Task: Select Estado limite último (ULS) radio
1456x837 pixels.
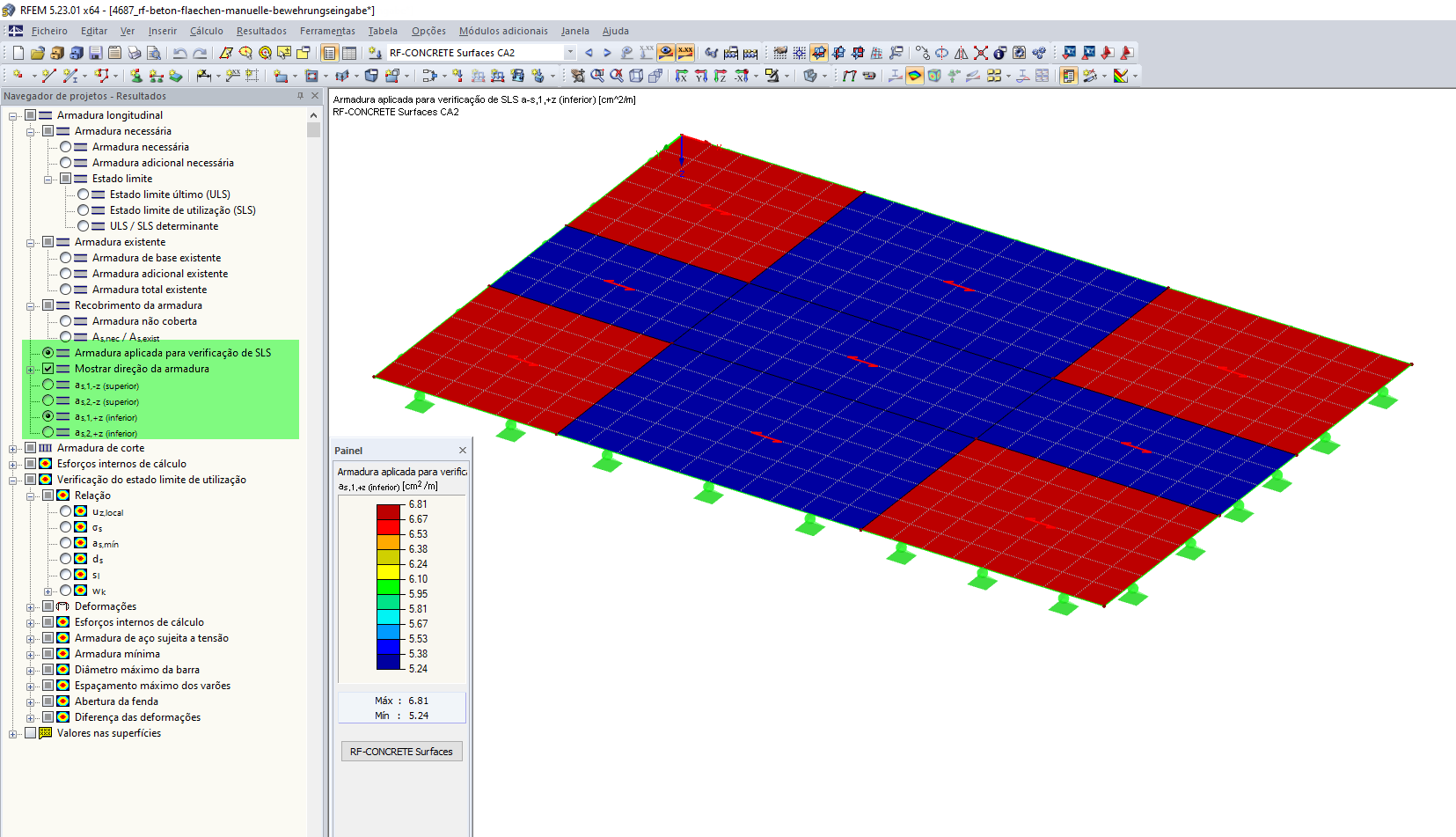Action: tap(84, 195)
